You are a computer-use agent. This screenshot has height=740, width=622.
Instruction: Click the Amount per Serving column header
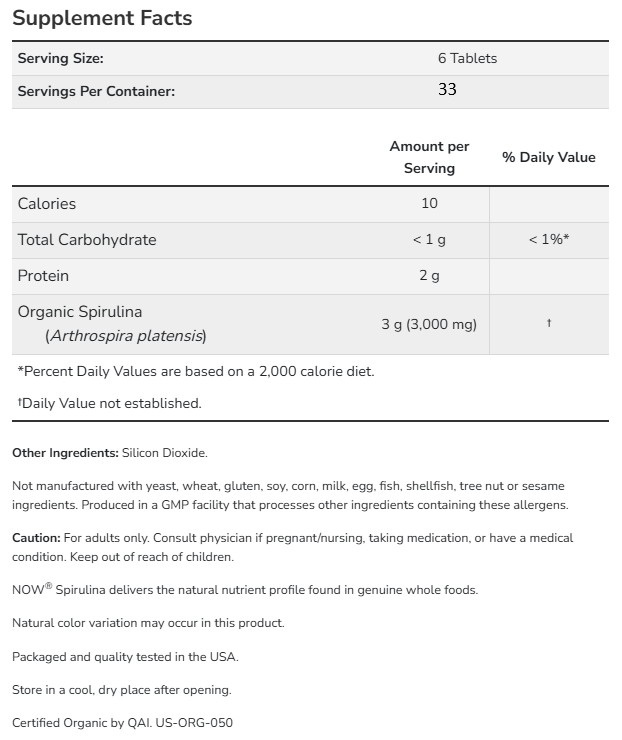(x=429, y=157)
